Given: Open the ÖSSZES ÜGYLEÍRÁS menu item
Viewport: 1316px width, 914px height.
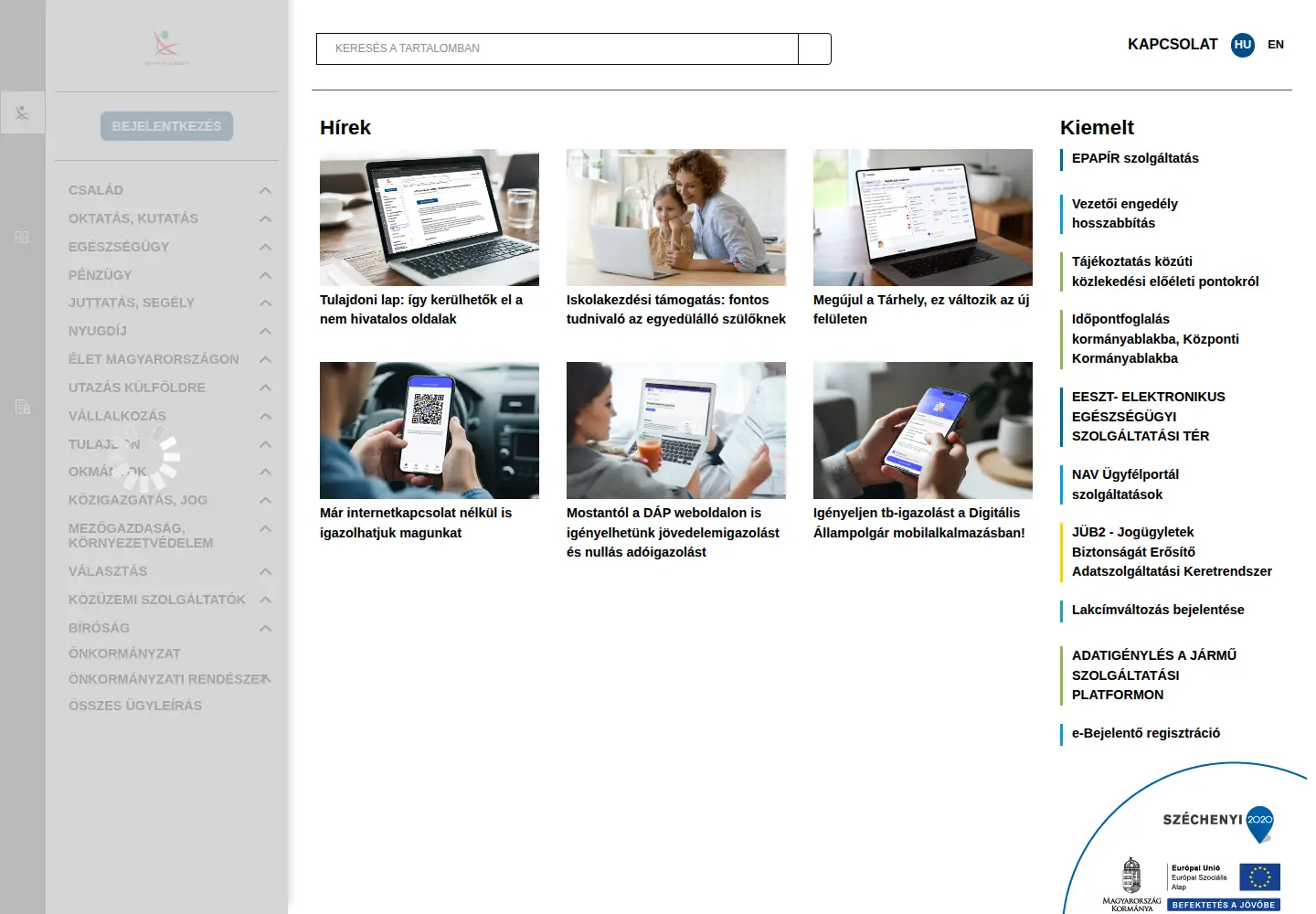Looking at the screenshot, I should pos(135,706).
